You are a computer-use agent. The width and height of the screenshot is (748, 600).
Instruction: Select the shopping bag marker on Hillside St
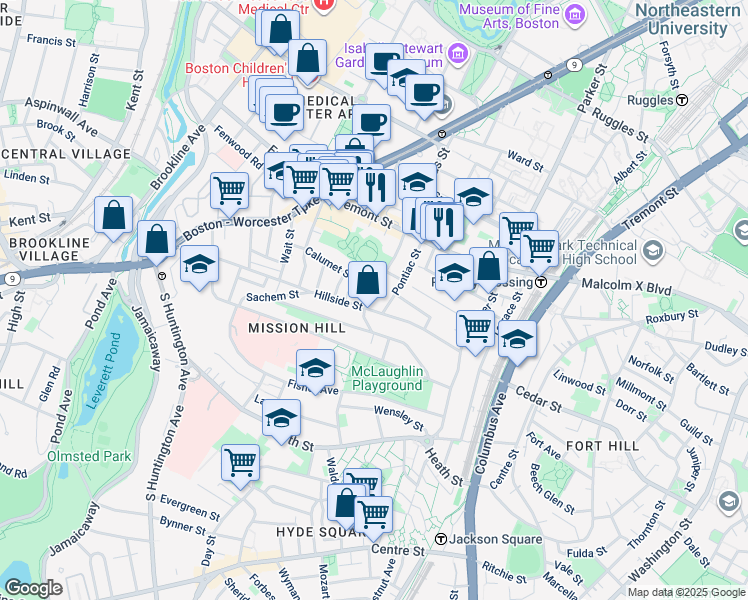coord(369,281)
